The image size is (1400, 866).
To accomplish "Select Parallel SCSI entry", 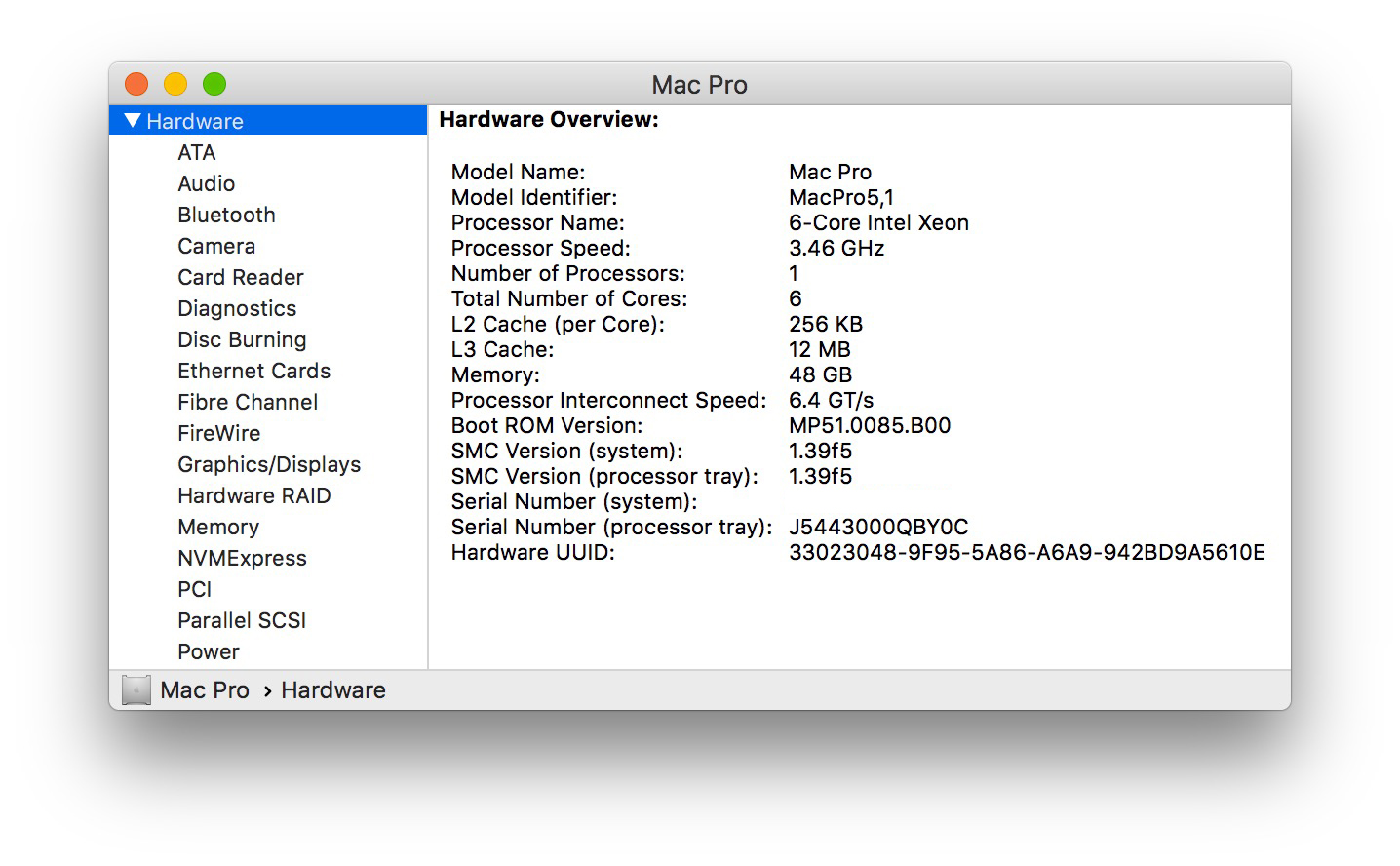I will point(242,620).
